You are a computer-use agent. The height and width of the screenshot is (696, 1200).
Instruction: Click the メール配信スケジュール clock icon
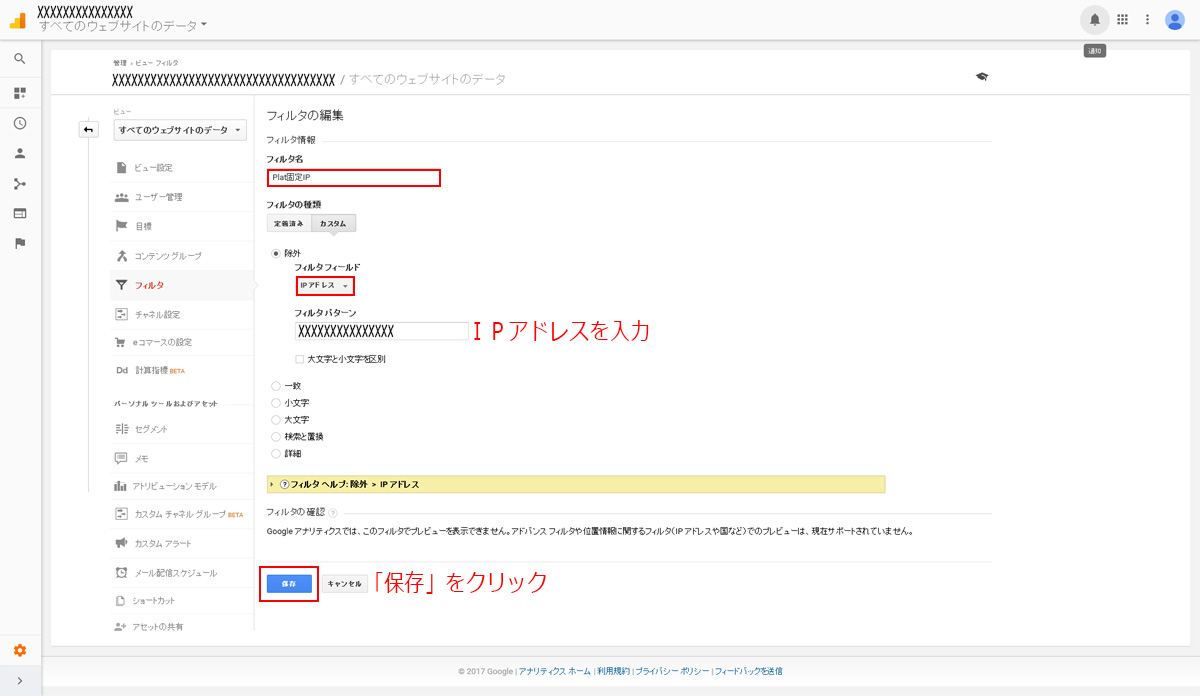click(121, 572)
